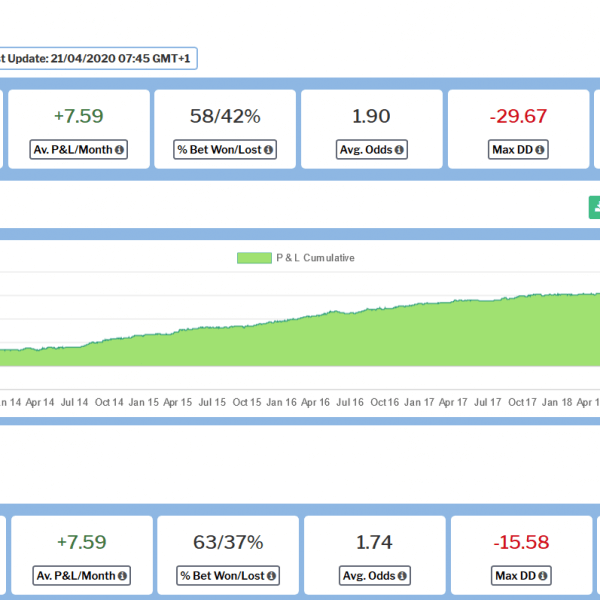This screenshot has height=600, width=600.
Task: Click the Oct 15 axis label
Action: point(247,403)
